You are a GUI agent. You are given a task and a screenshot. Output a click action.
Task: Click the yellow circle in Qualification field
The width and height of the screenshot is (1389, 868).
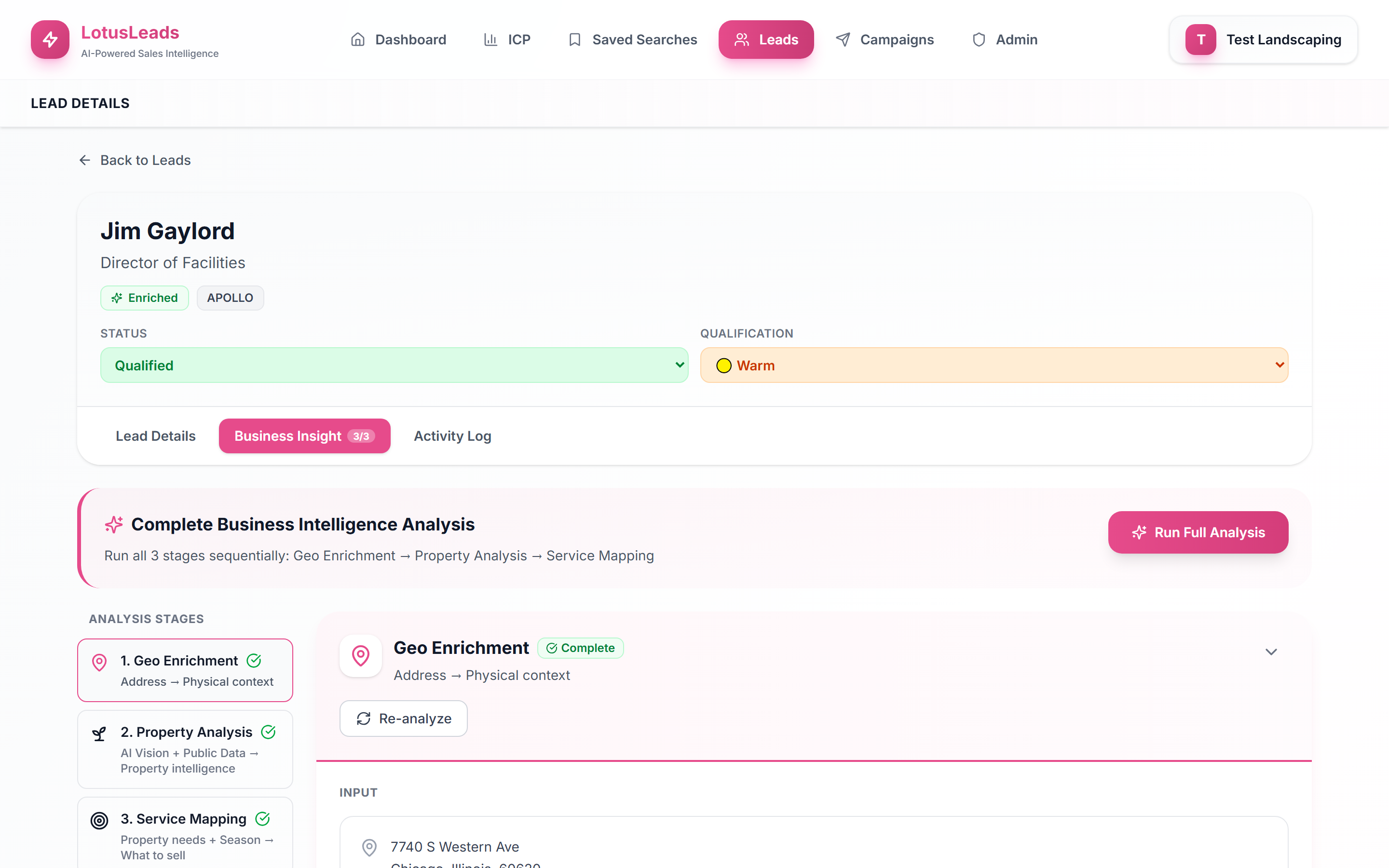click(x=724, y=366)
